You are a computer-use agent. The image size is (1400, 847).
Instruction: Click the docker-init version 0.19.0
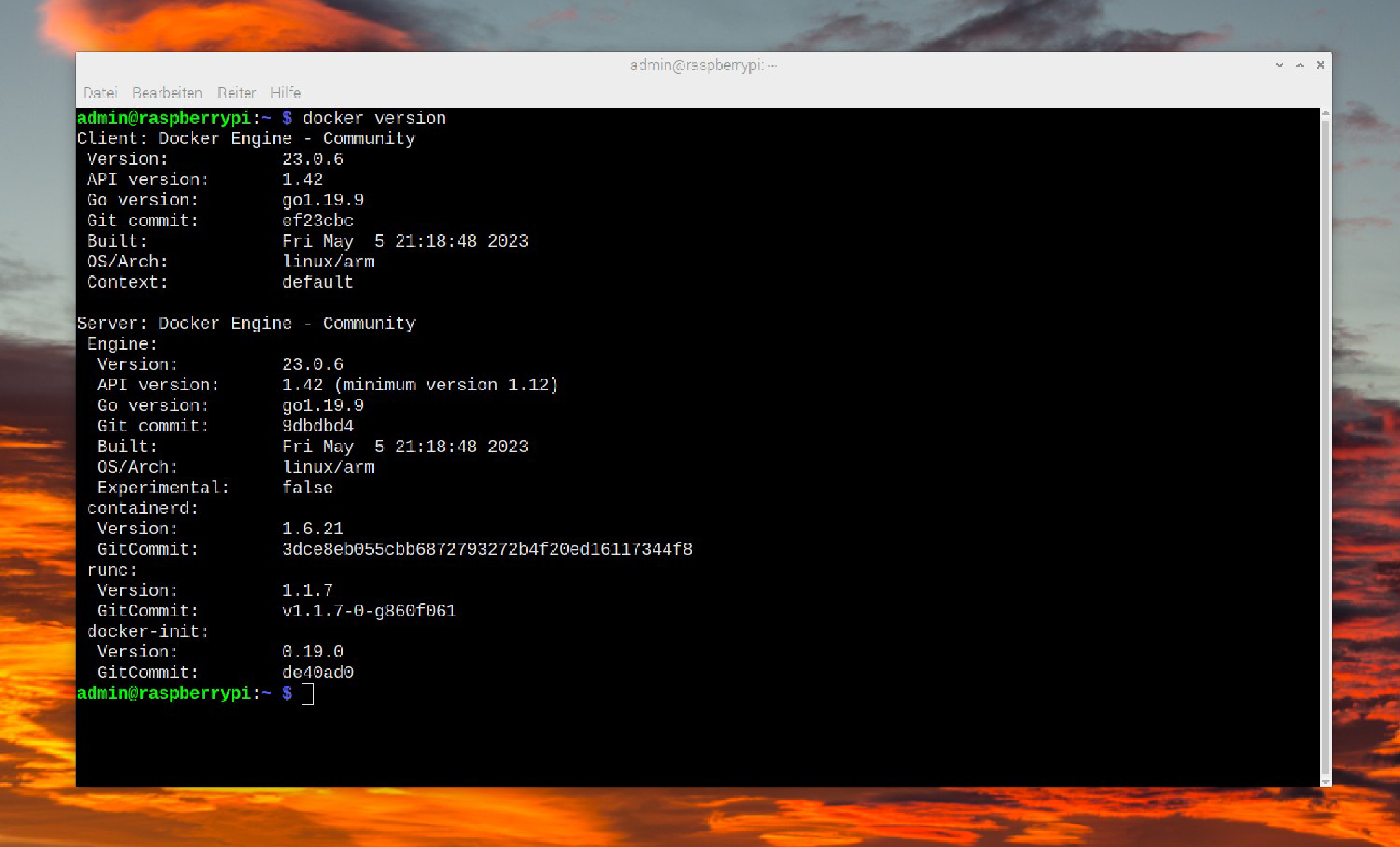(313, 652)
